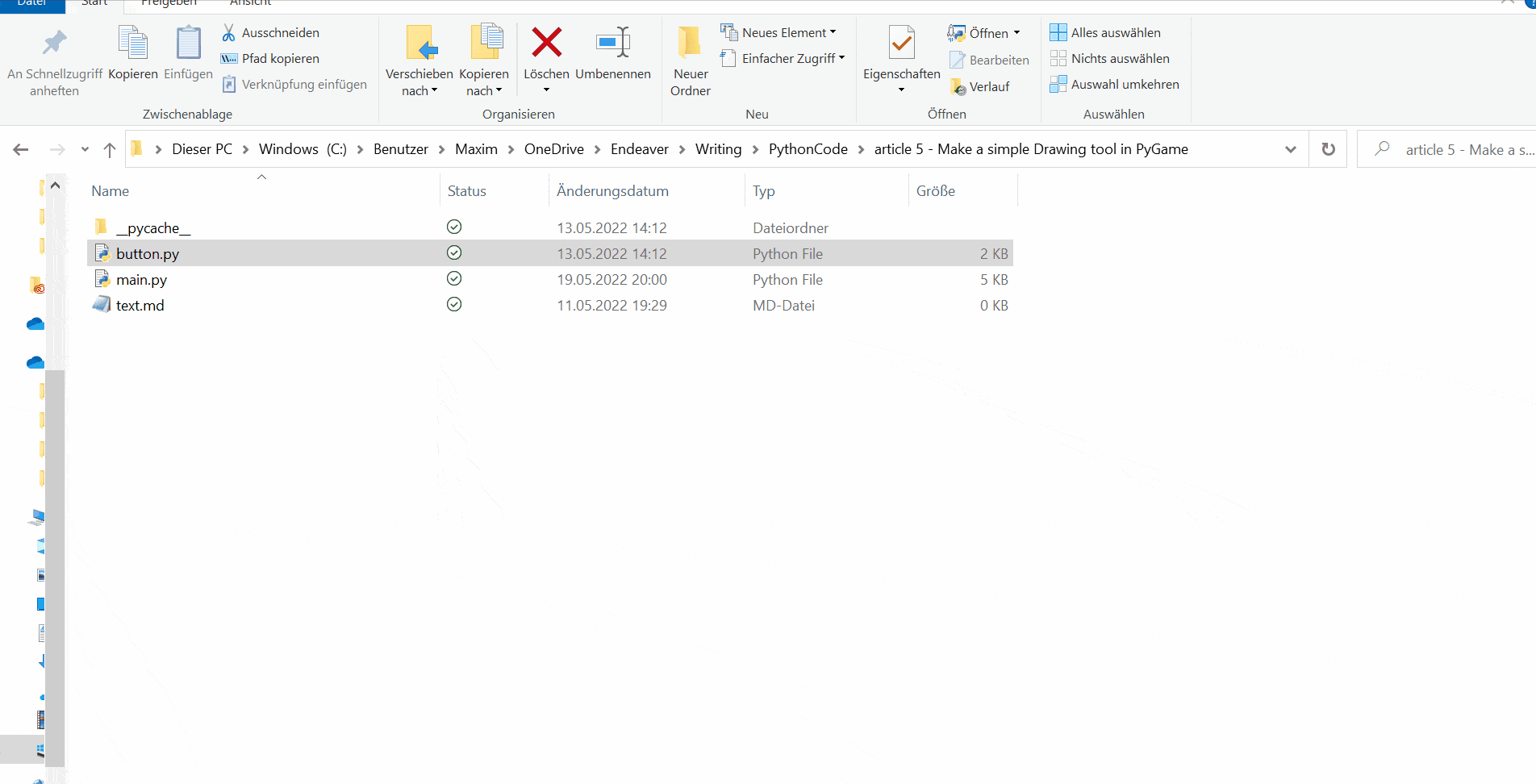Navigate to PythonCode via the breadcrumb
The width and height of the screenshot is (1536, 784).
(808, 148)
